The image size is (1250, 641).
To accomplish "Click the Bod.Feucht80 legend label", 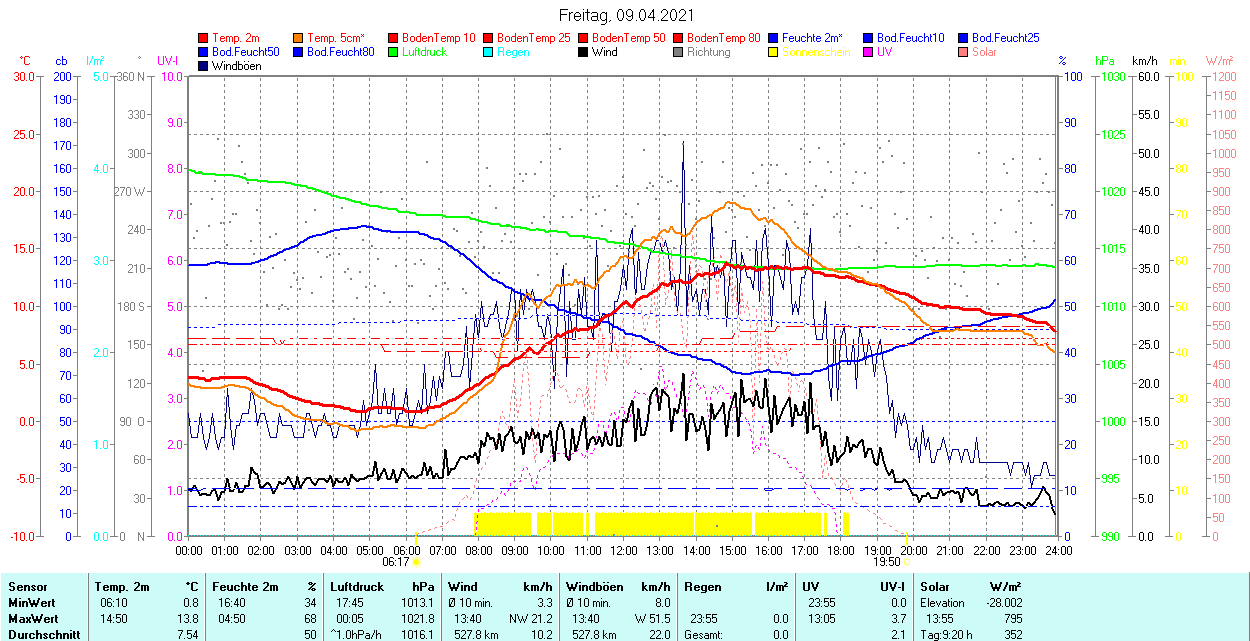I will (x=340, y=52).
